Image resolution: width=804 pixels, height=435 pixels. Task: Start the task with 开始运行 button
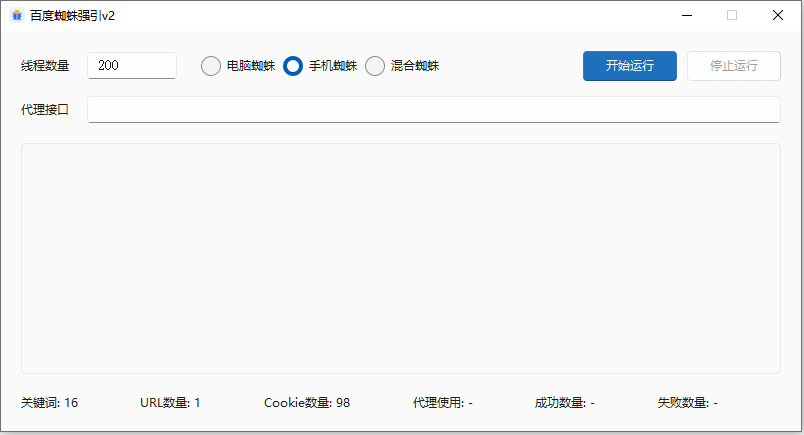click(x=630, y=66)
